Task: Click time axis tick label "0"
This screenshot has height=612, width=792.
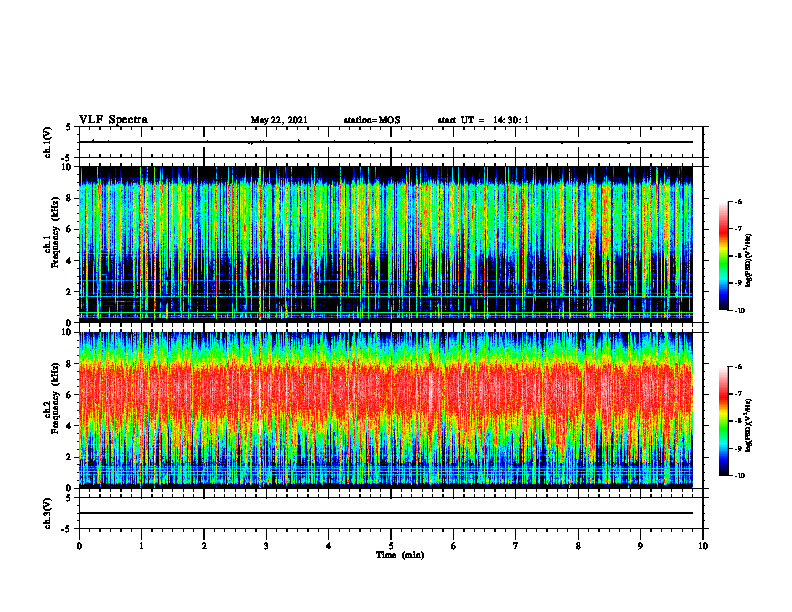Action: 79,546
